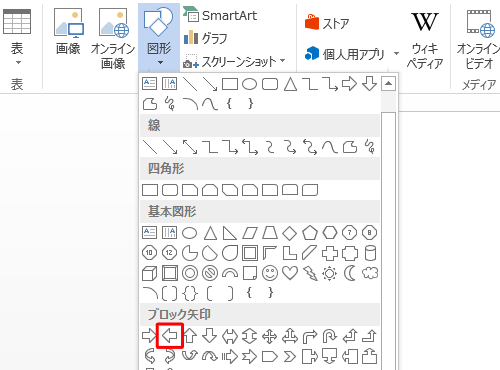500x370 pixels.
Task: Click the 個人用アプリ button
Action: coord(345,54)
